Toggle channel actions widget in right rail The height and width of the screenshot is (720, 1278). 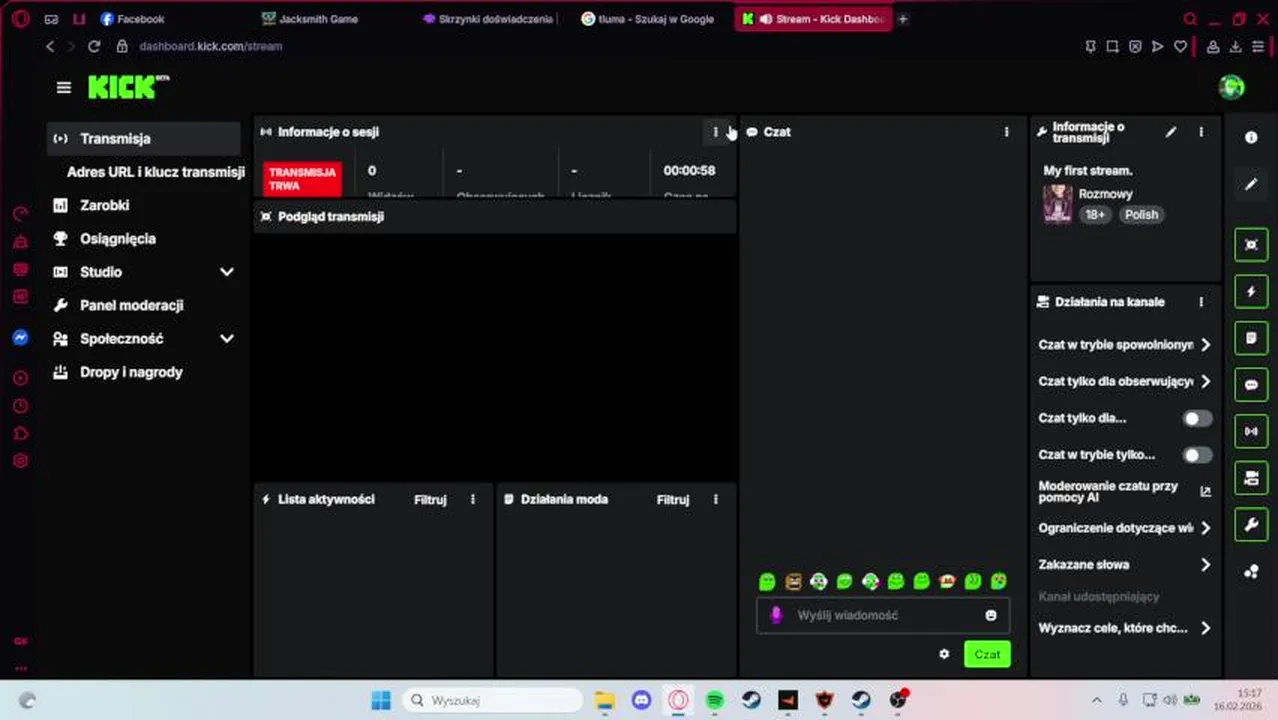click(x=1251, y=478)
